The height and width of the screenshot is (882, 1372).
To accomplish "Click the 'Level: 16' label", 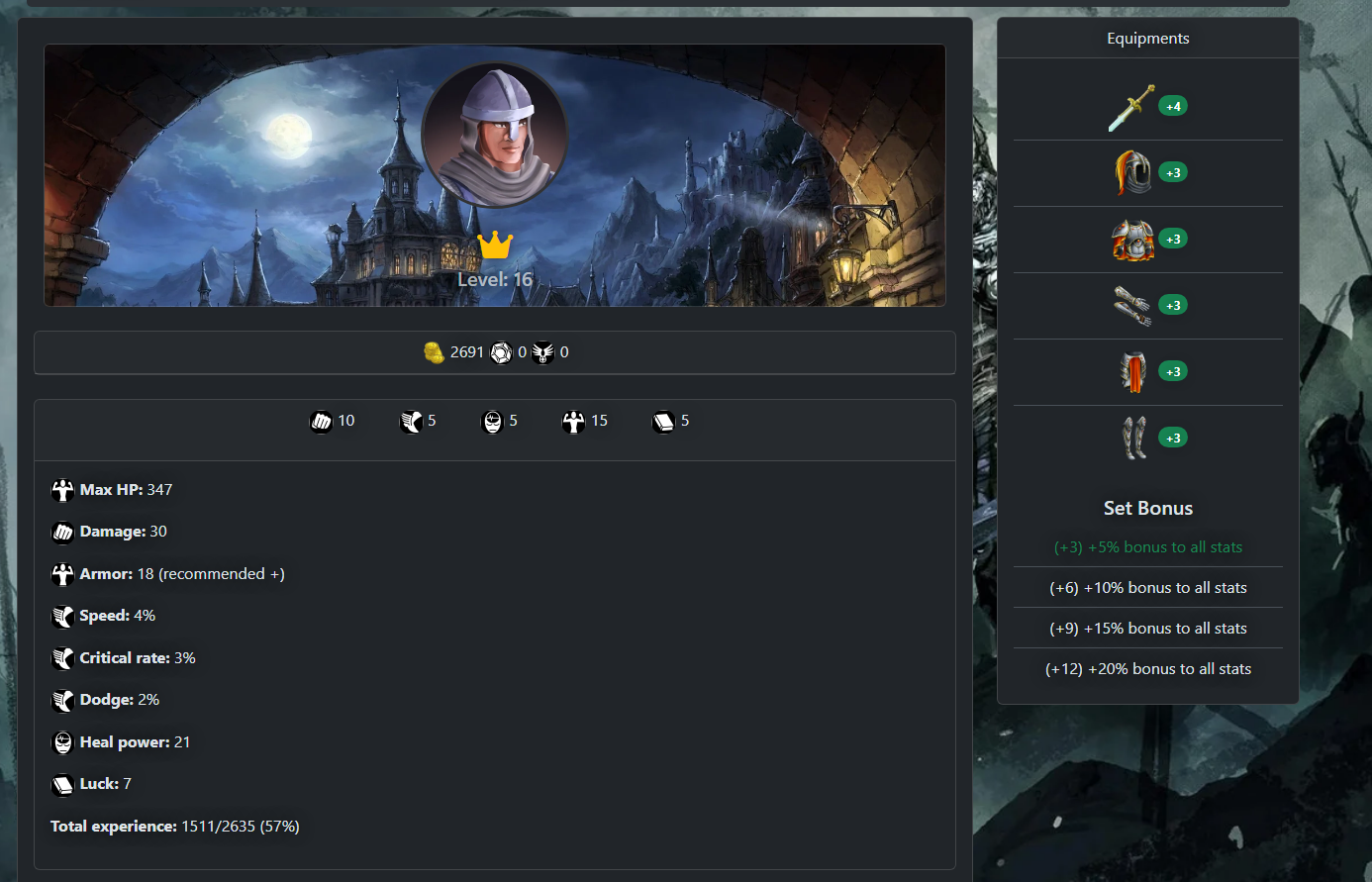I will [495, 280].
